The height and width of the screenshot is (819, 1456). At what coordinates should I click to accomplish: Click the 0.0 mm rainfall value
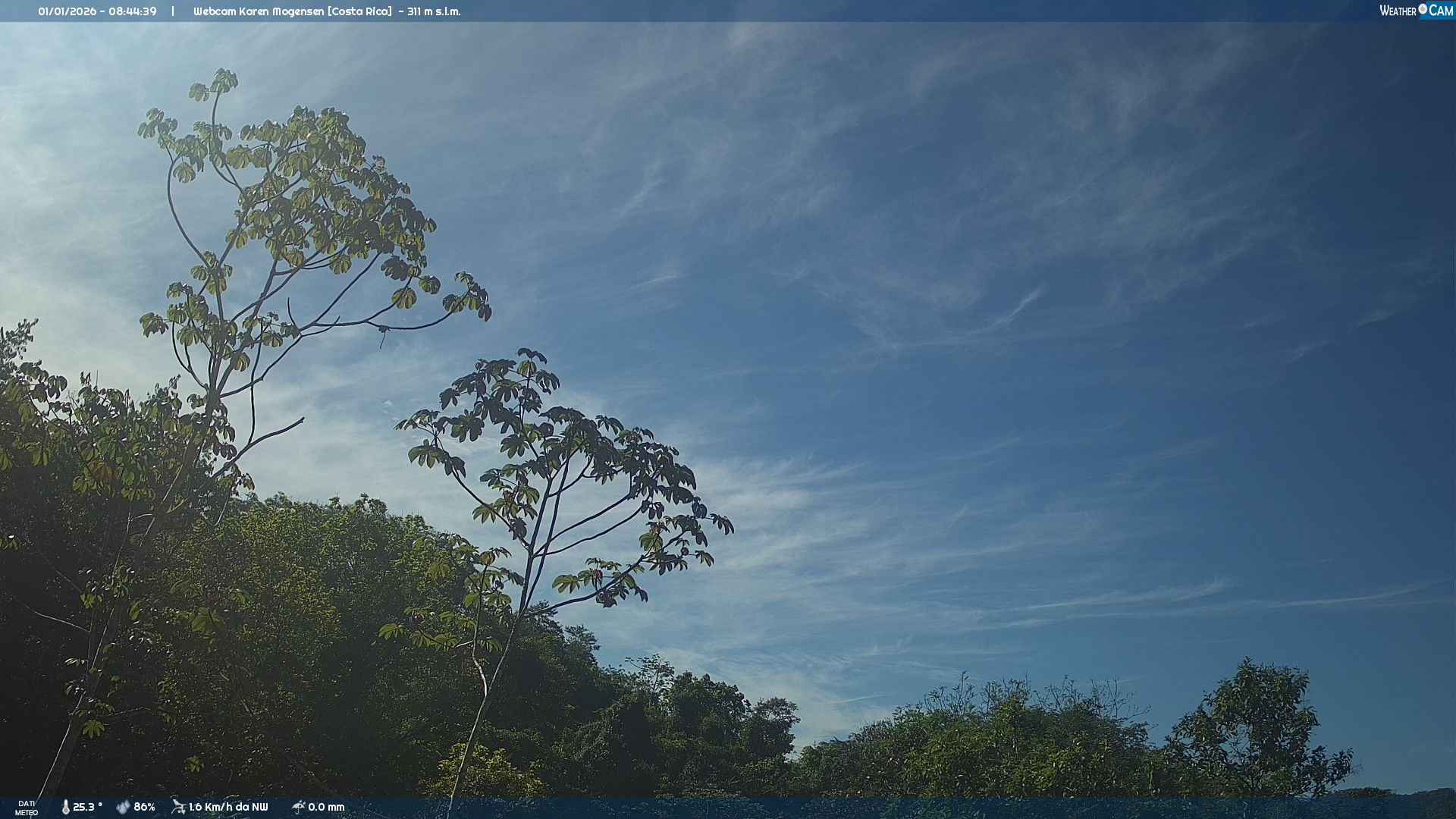(x=326, y=807)
